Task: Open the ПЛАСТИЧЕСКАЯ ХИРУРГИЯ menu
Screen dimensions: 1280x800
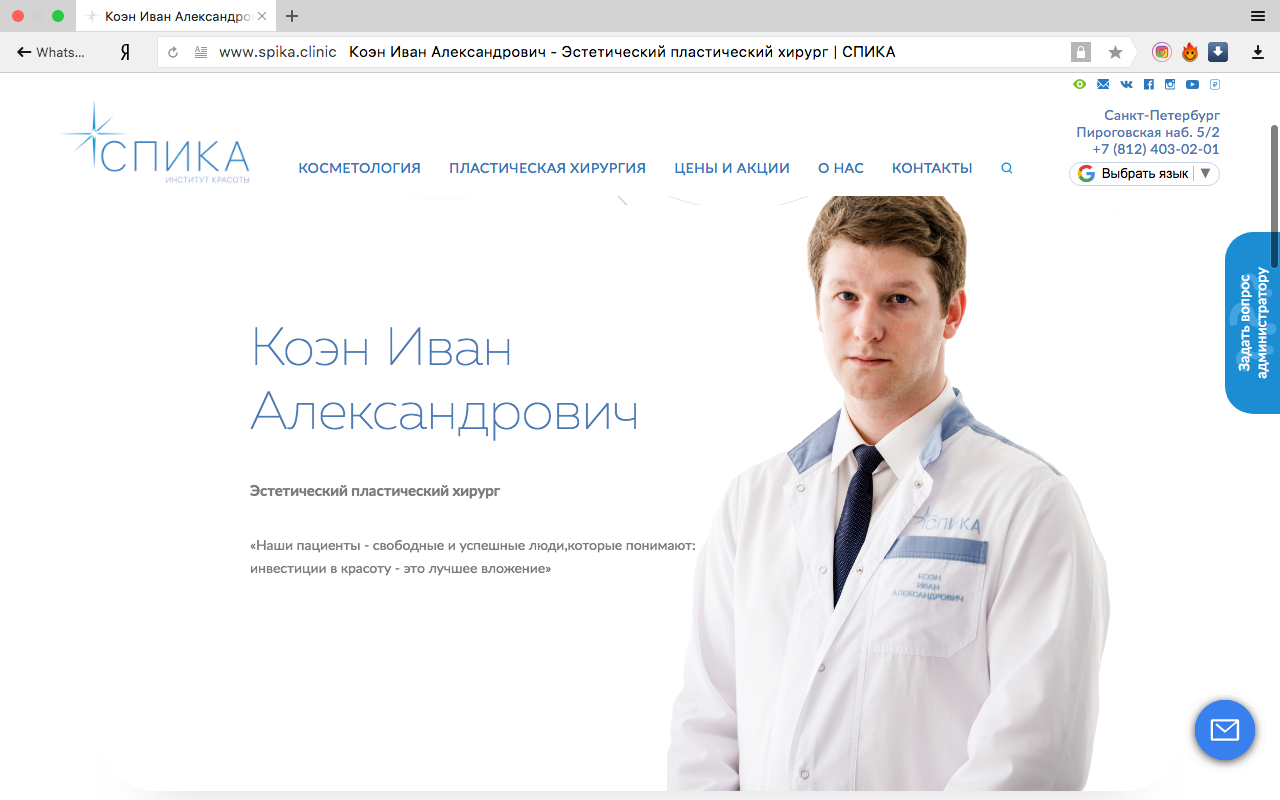Action: pos(547,168)
